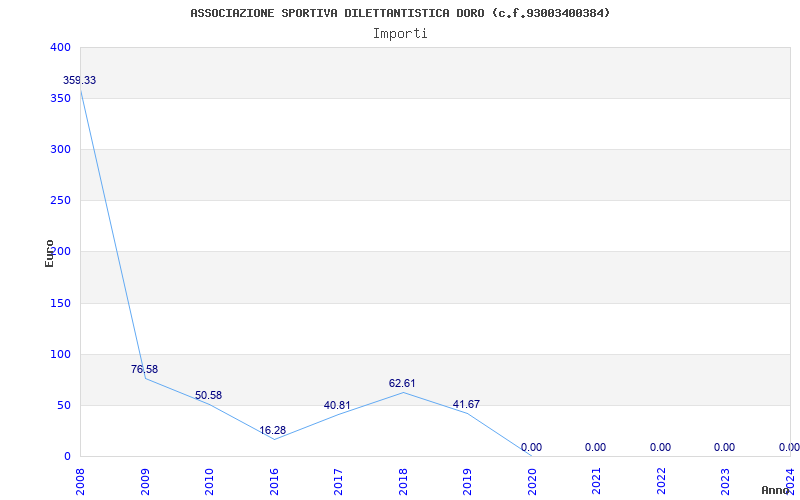The height and width of the screenshot is (500, 800).
Task: Select the 40.81 data label
Action: 337,406
